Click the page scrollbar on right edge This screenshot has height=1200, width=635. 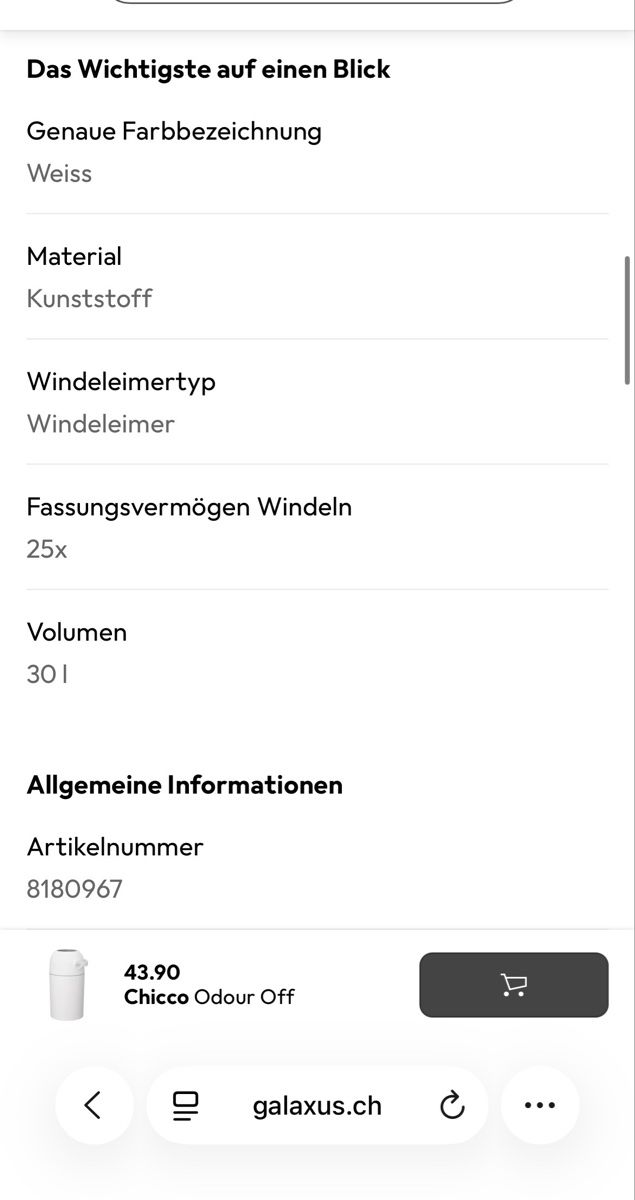pos(628,320)
